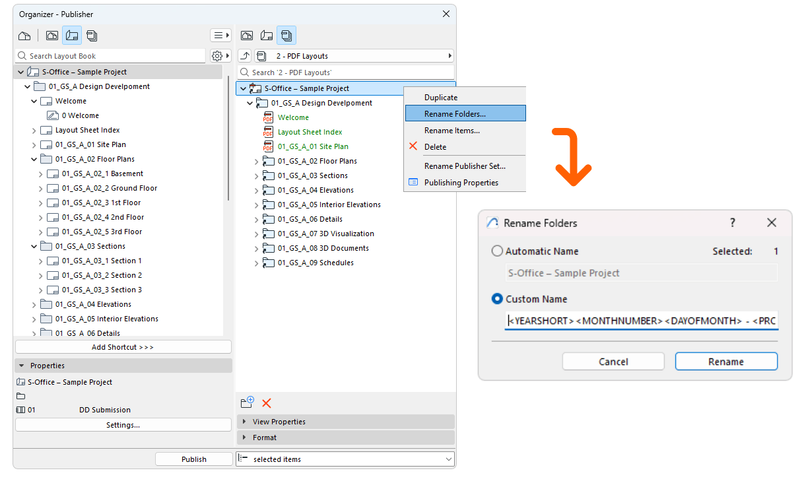Open layout Settings... button
The image size is (800, 477).
(123, 425)
